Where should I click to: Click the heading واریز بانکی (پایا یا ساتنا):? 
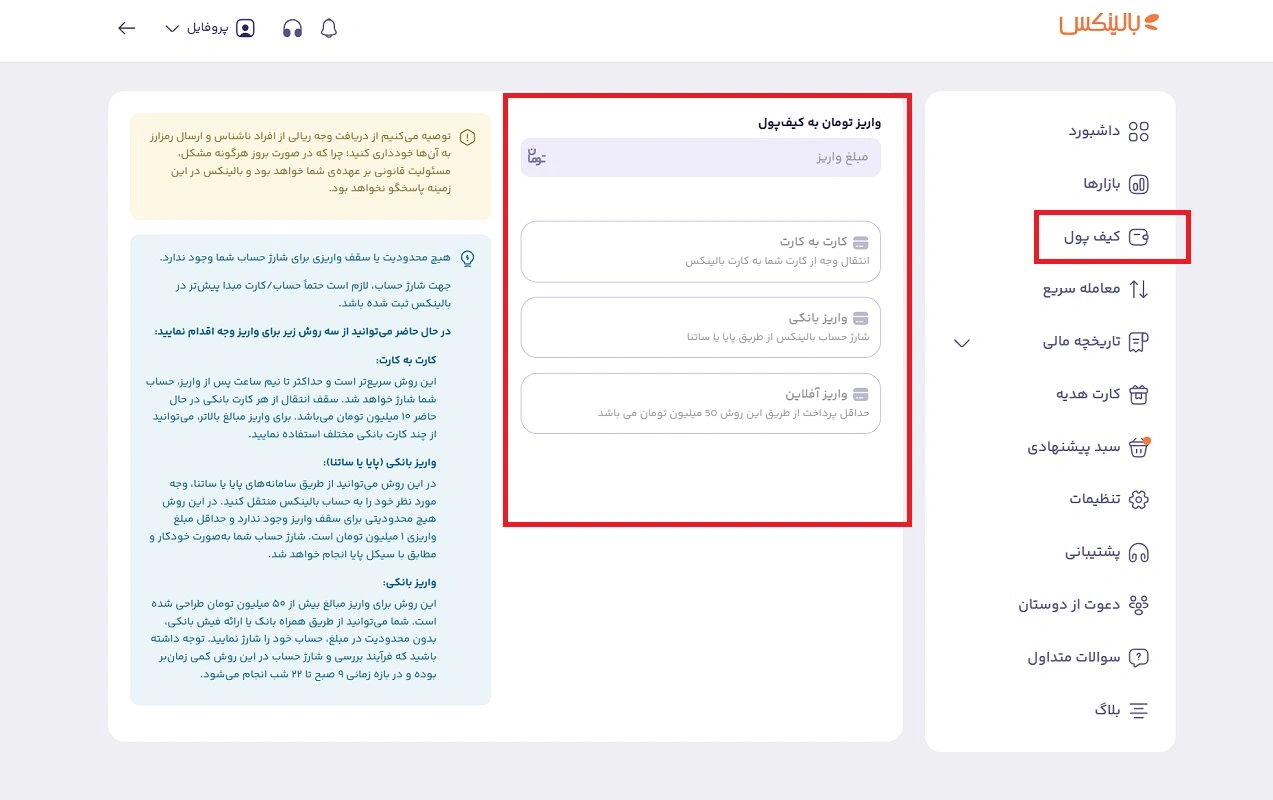381,462
